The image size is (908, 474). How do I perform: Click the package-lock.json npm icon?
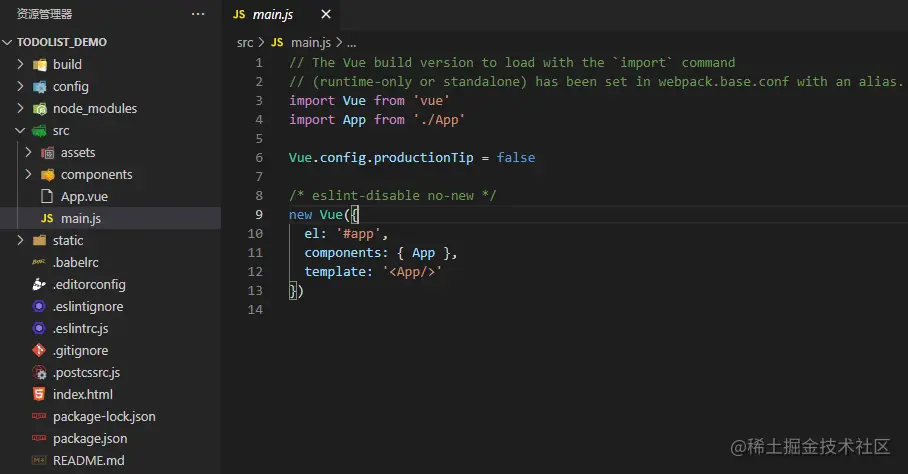point(39,416)
